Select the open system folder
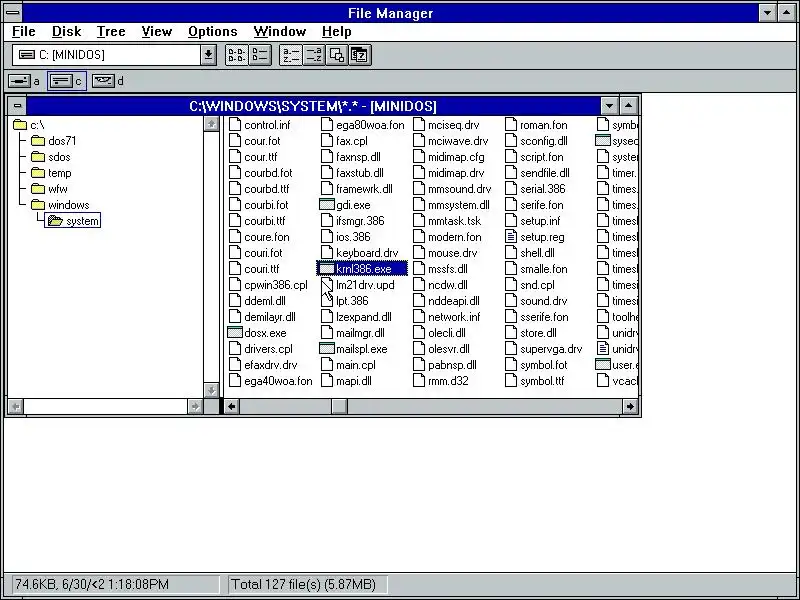The image size is (800, 600). pos(72,221)
